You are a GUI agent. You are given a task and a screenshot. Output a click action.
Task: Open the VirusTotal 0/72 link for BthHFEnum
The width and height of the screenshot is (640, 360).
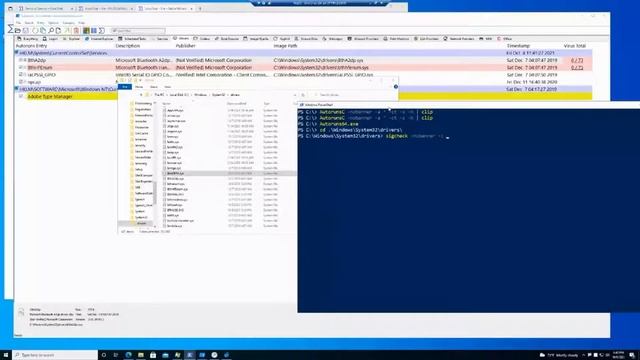pos(577,68)
